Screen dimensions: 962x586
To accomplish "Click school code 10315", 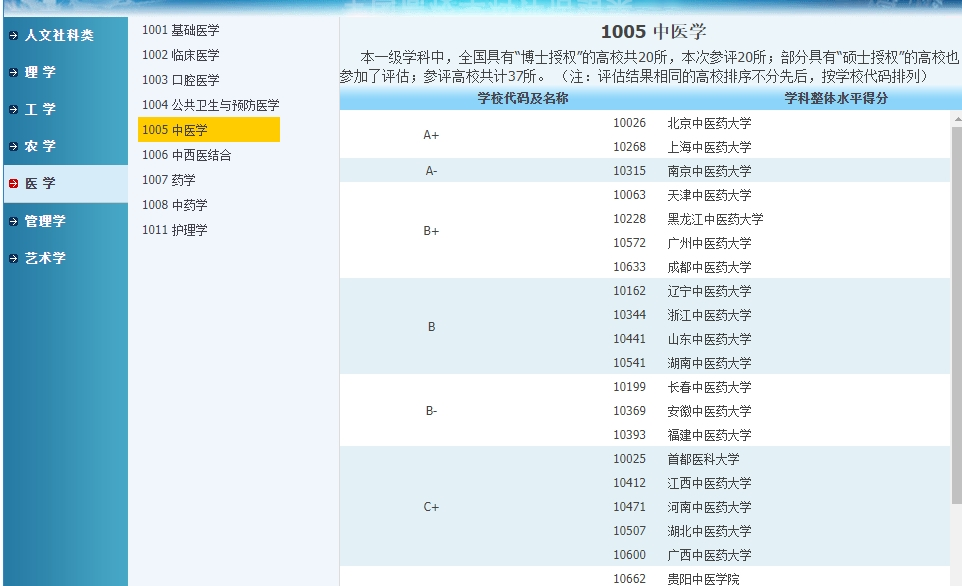I will 629,171.
